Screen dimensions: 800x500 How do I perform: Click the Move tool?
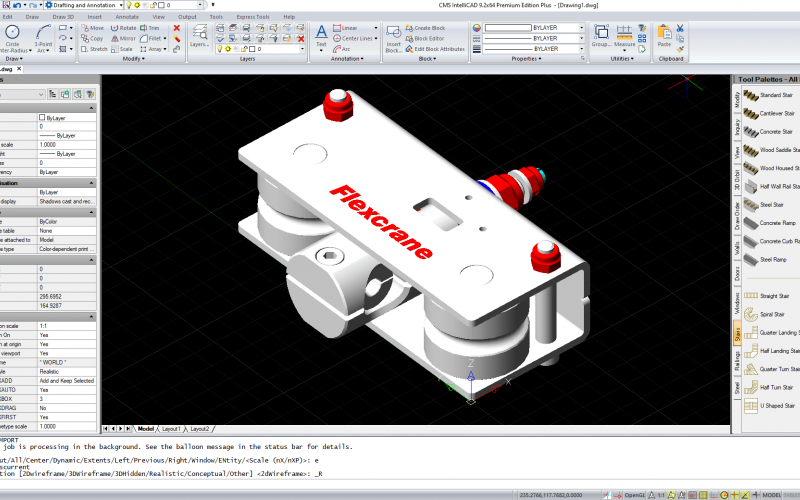tap(92, 28)
